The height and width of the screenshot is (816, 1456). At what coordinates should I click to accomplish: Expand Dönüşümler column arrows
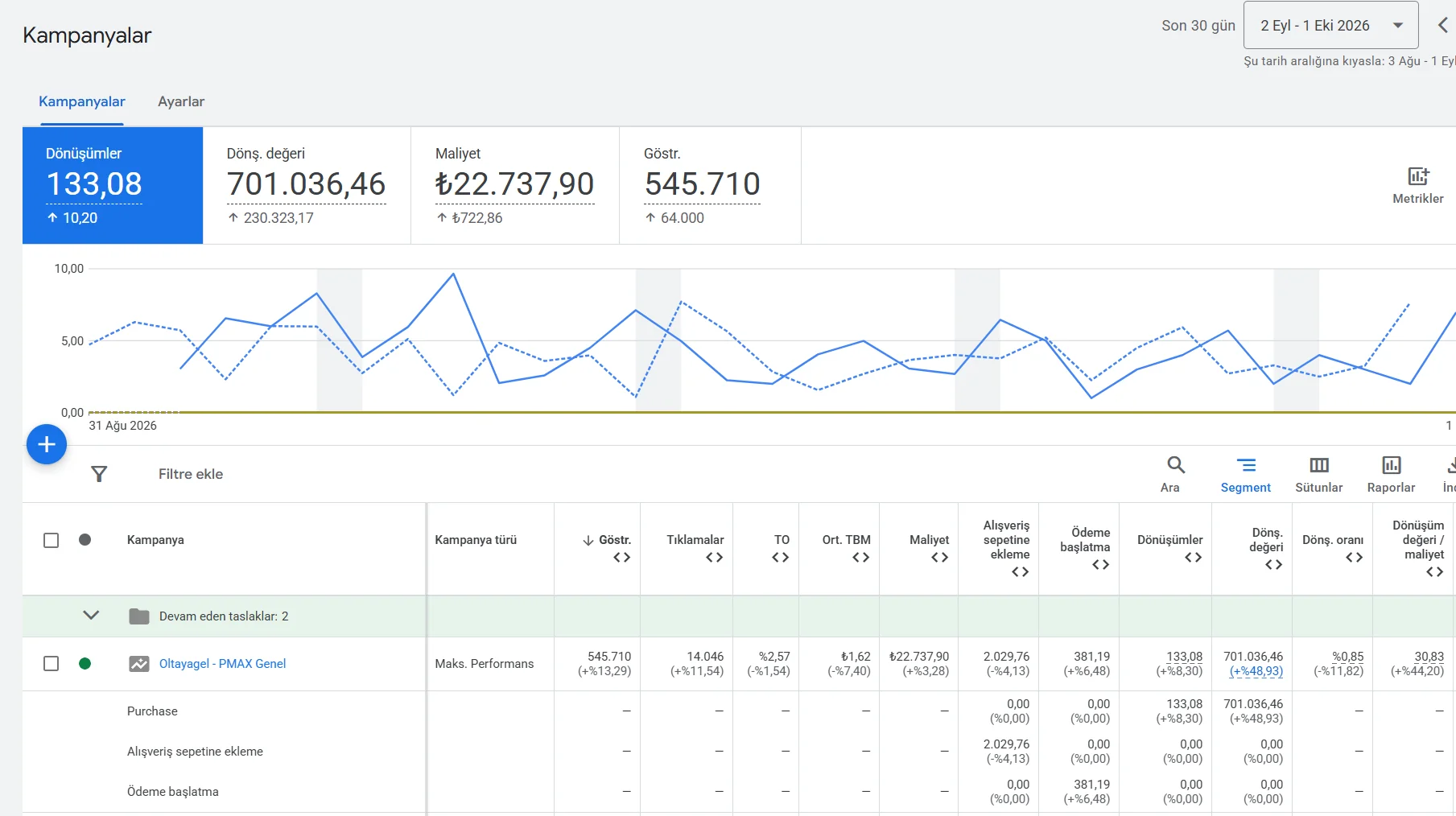1193,558
